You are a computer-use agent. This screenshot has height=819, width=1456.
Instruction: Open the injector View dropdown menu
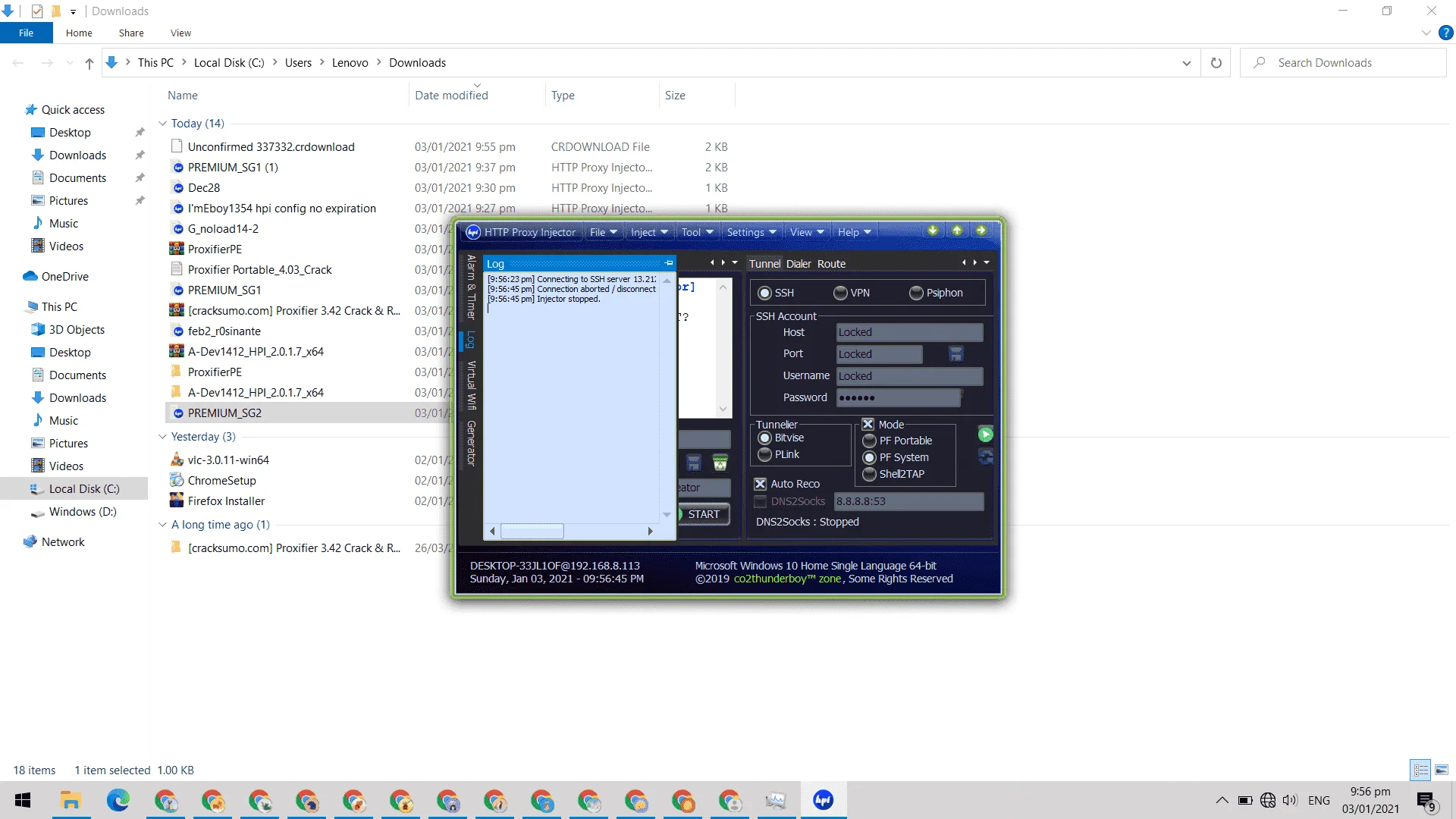click(807, 232)
